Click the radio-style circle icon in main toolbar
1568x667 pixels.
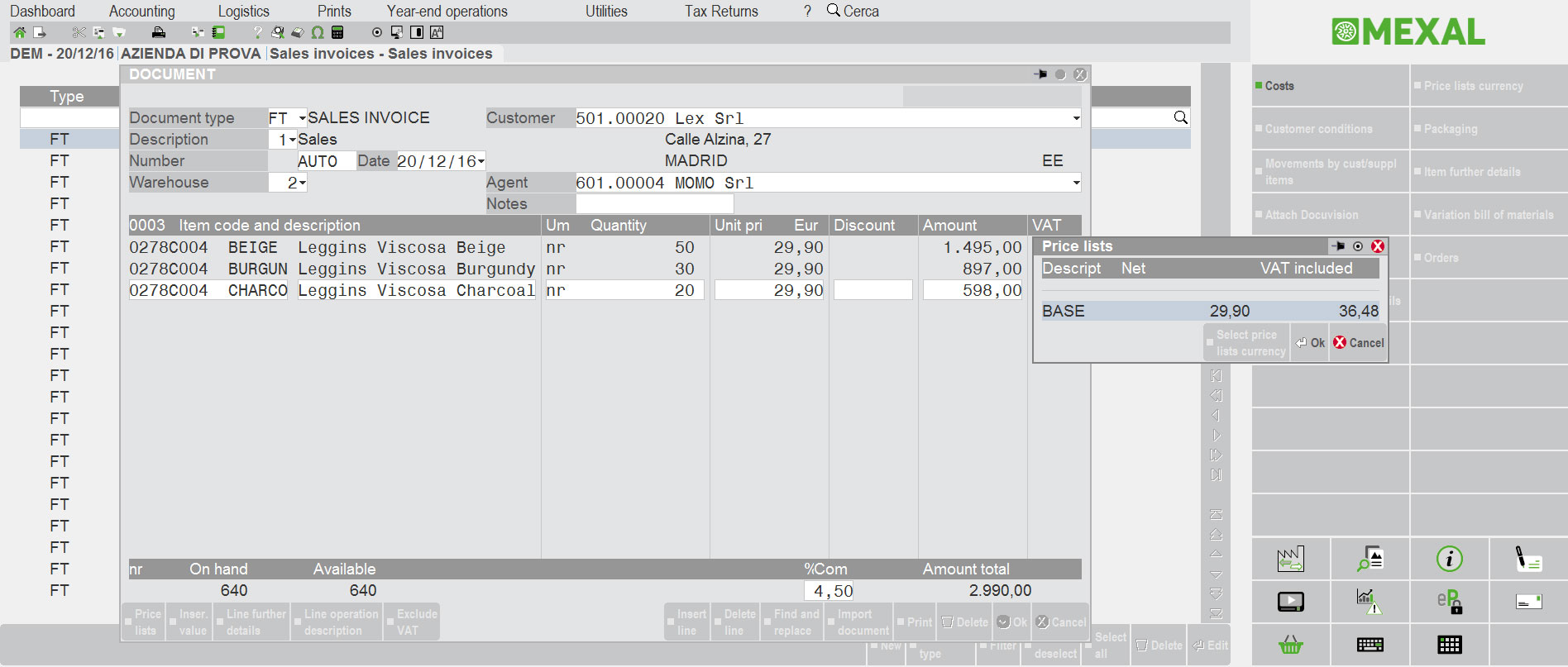(x=377, y=33)
